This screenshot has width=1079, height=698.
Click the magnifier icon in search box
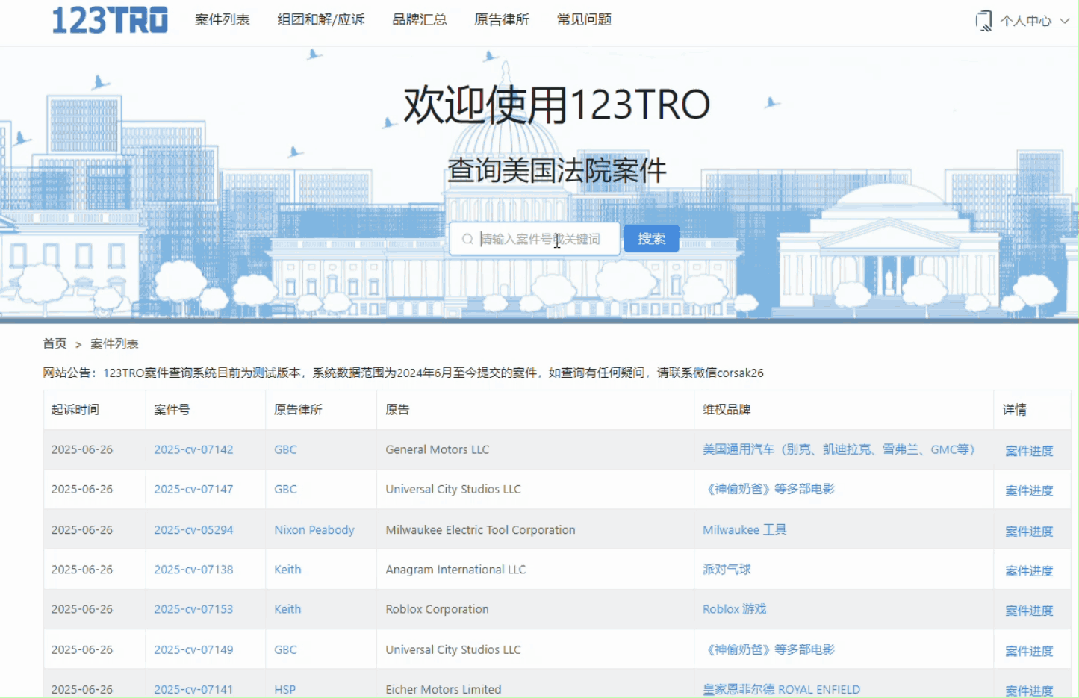click(467, 240)
